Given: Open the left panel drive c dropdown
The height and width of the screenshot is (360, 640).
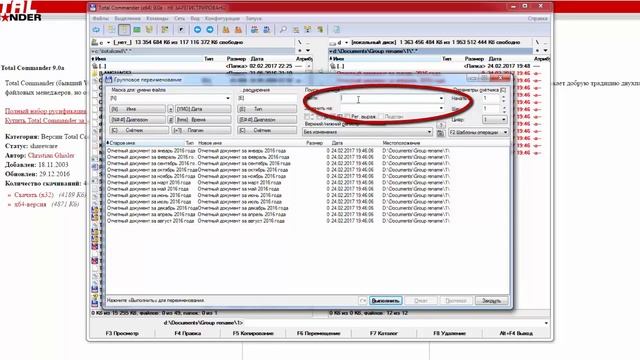Looking at the screenshot, I should 109,42.
